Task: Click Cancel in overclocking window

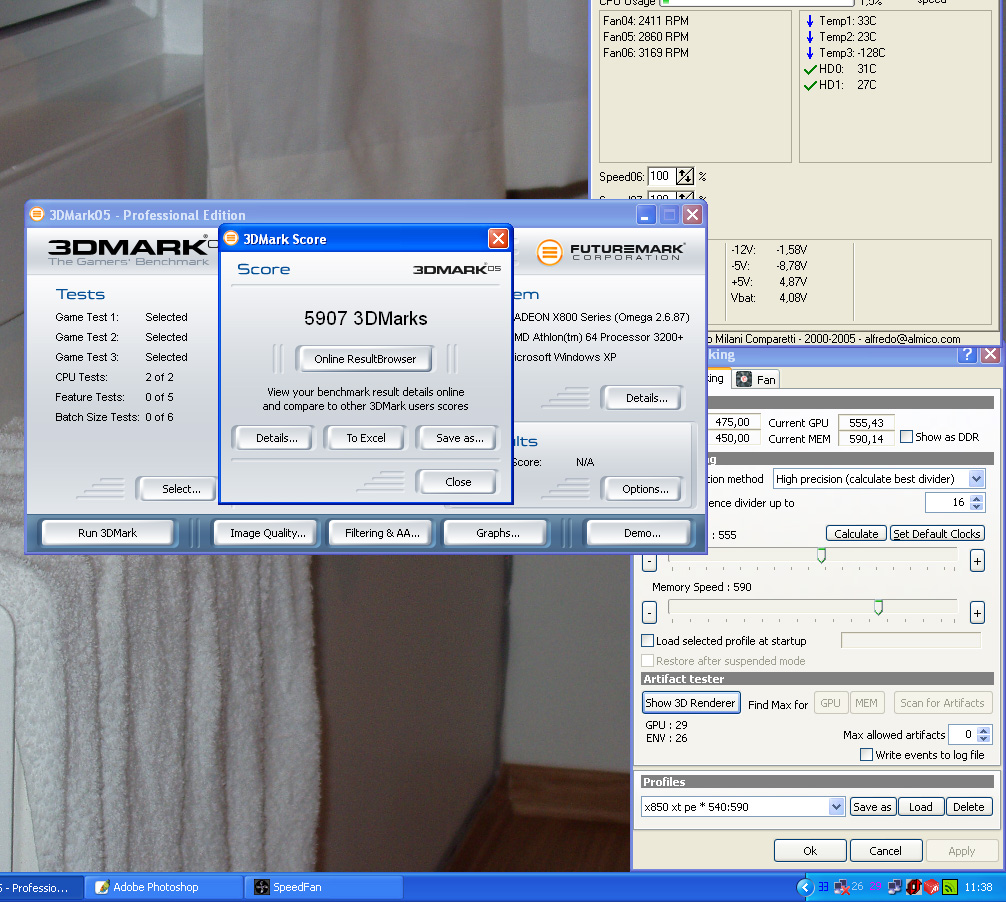Action: tap(885, 851)
